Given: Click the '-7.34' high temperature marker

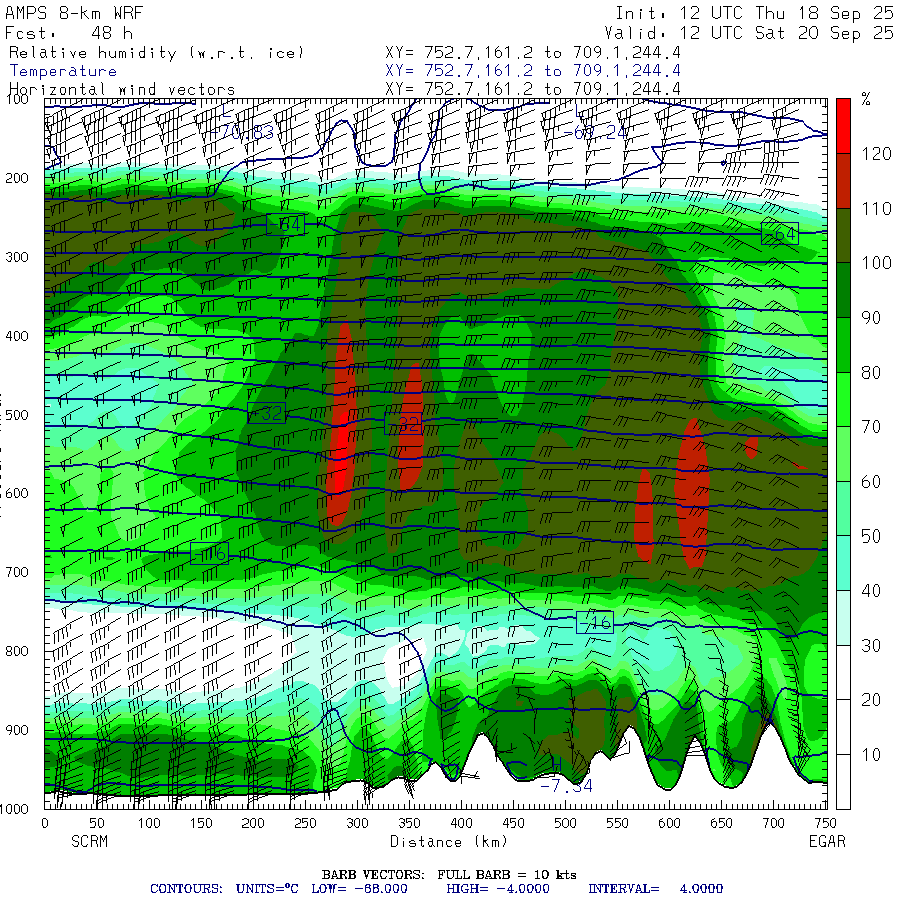Looking at the screenshot, I should click(566, 786).
